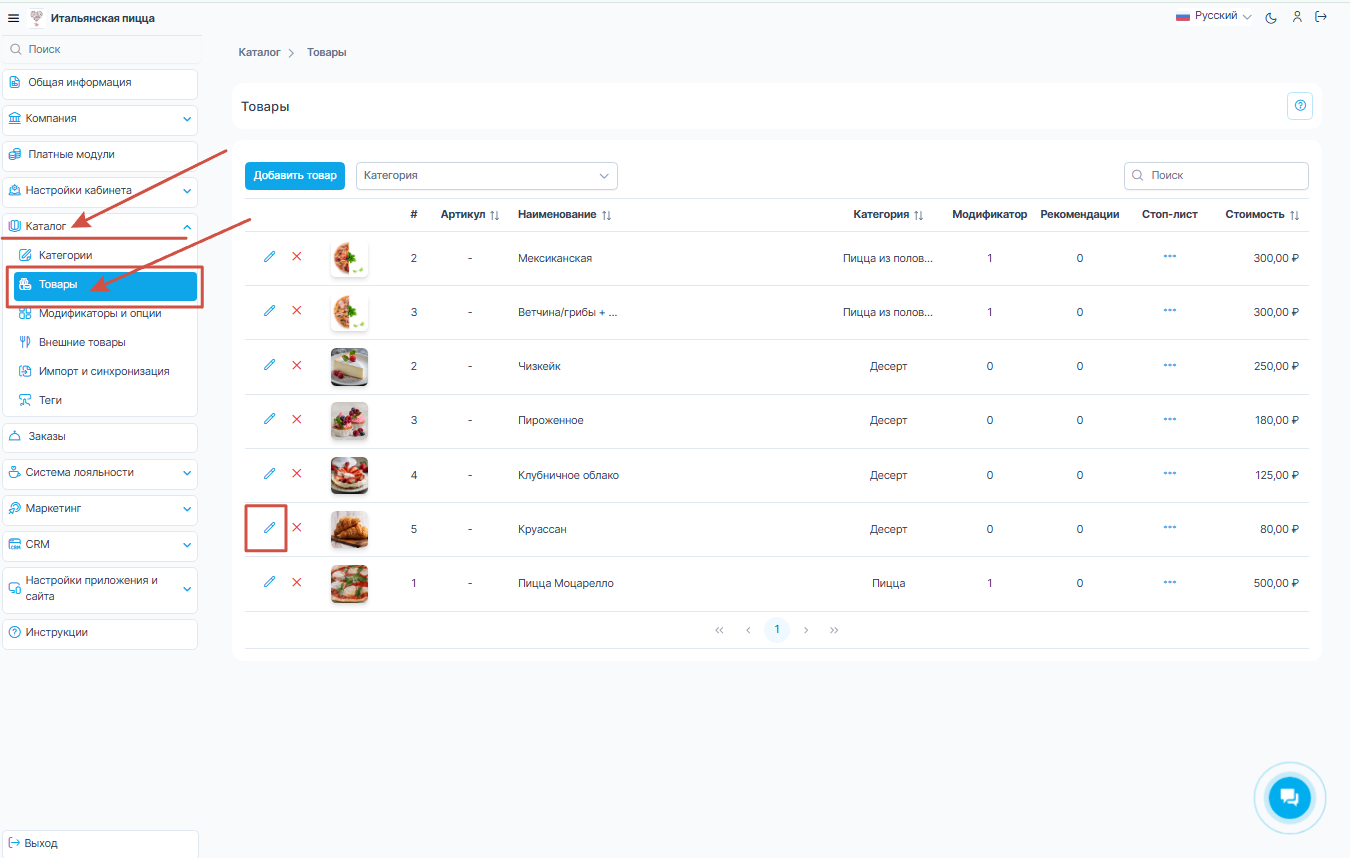Edit the Круассан product
The height and width of the screenshot is (858, 1350).
pyautogui.click(x=269, y=528)
